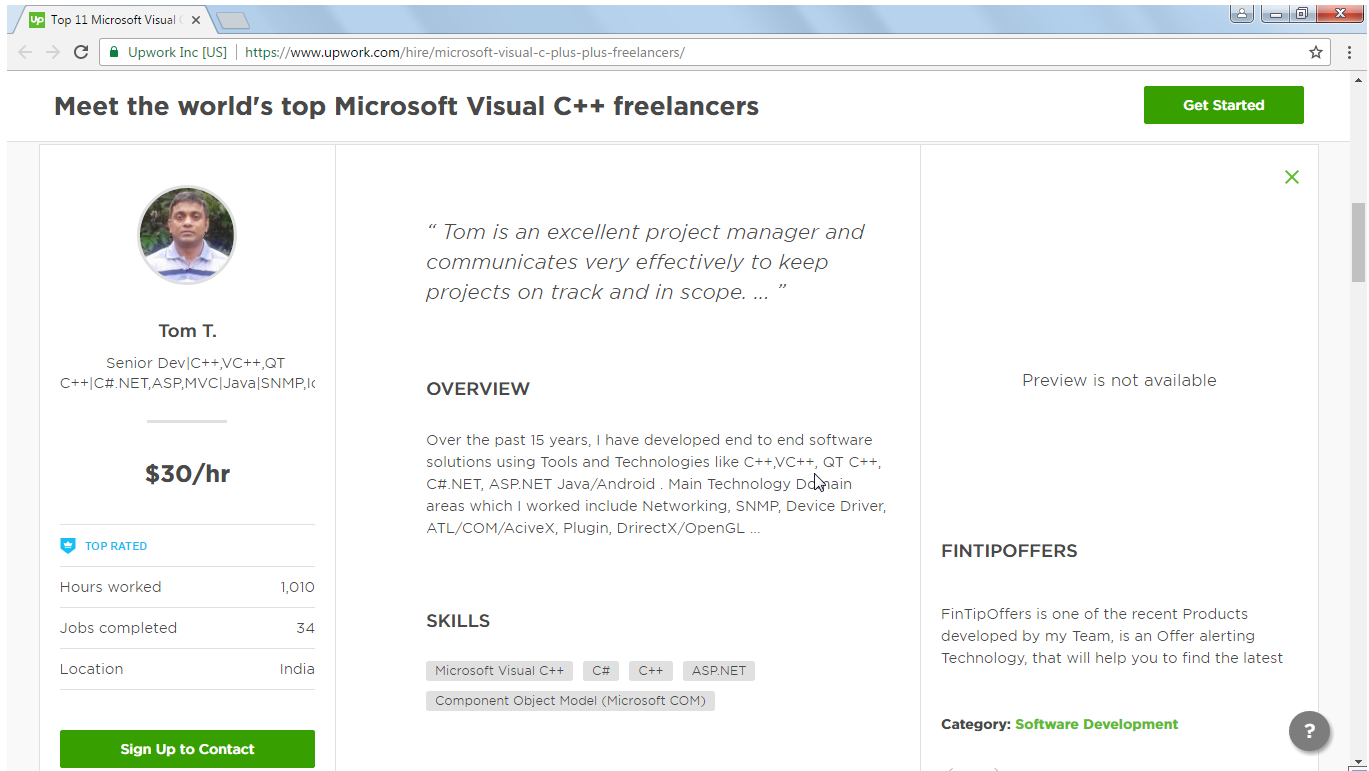Click the page heading about freelancers

(x=406, y=106)
